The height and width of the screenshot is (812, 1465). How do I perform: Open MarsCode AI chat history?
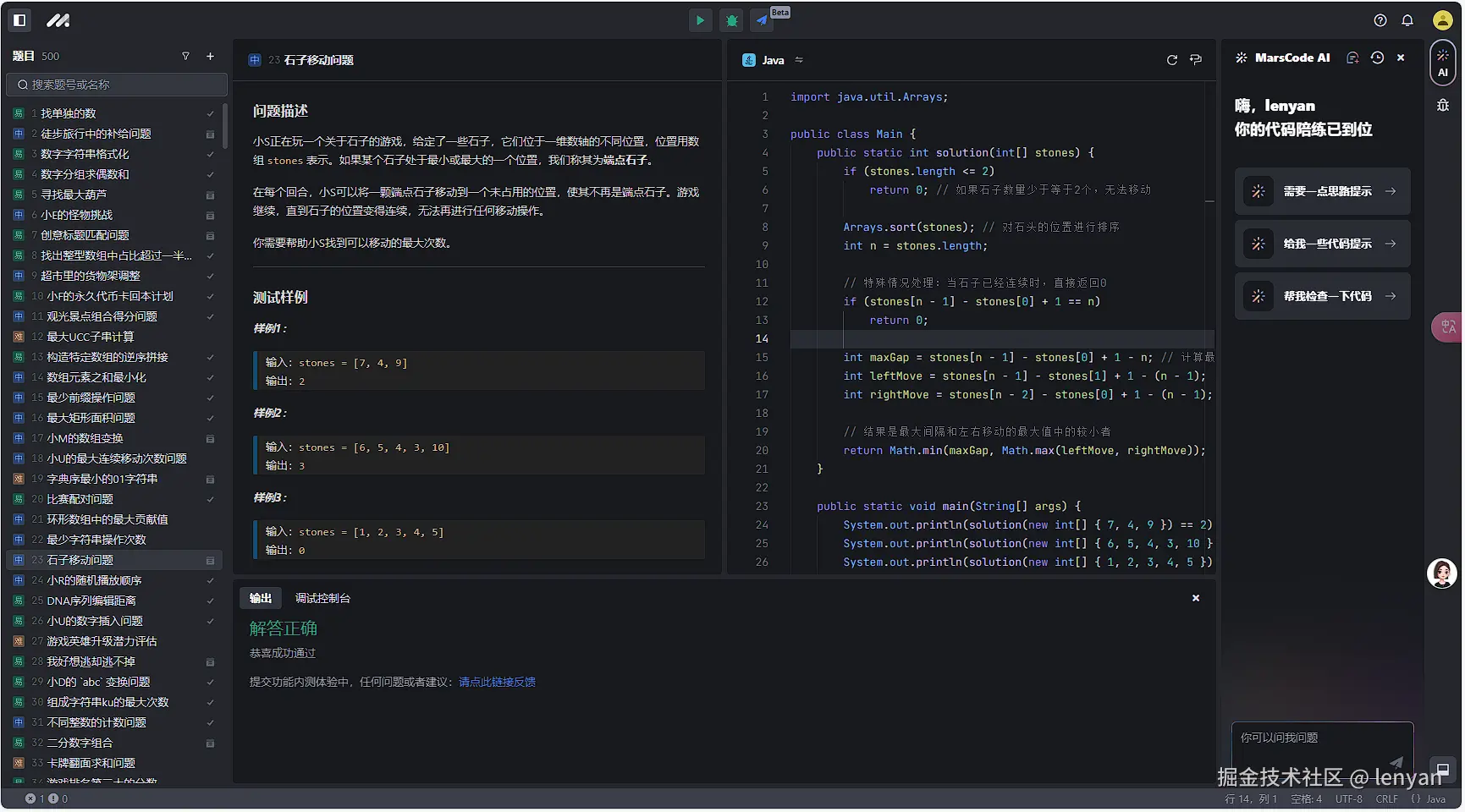tap(1378, 58)
